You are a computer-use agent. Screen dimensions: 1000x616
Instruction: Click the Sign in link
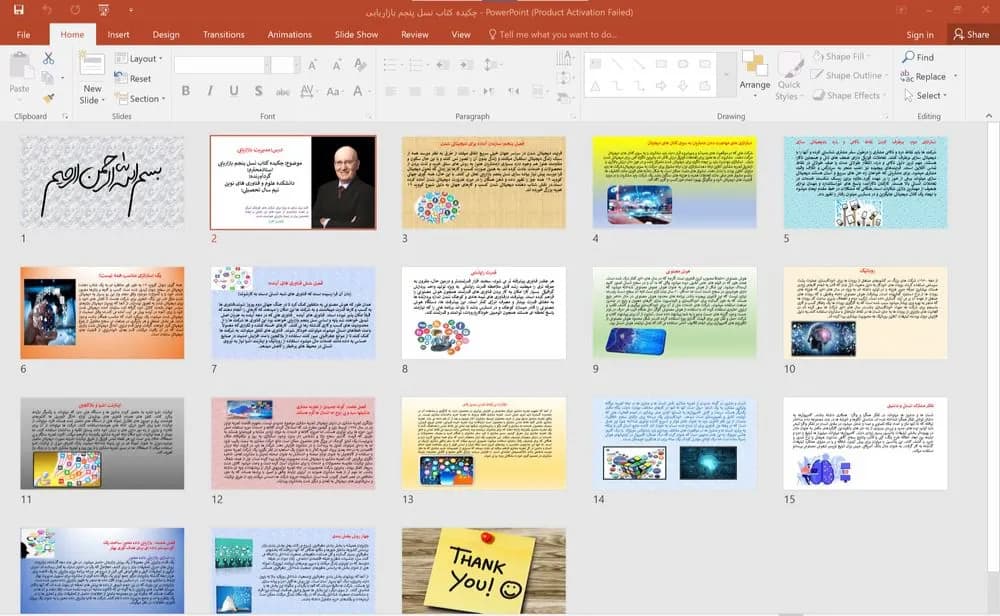(920, 34)
